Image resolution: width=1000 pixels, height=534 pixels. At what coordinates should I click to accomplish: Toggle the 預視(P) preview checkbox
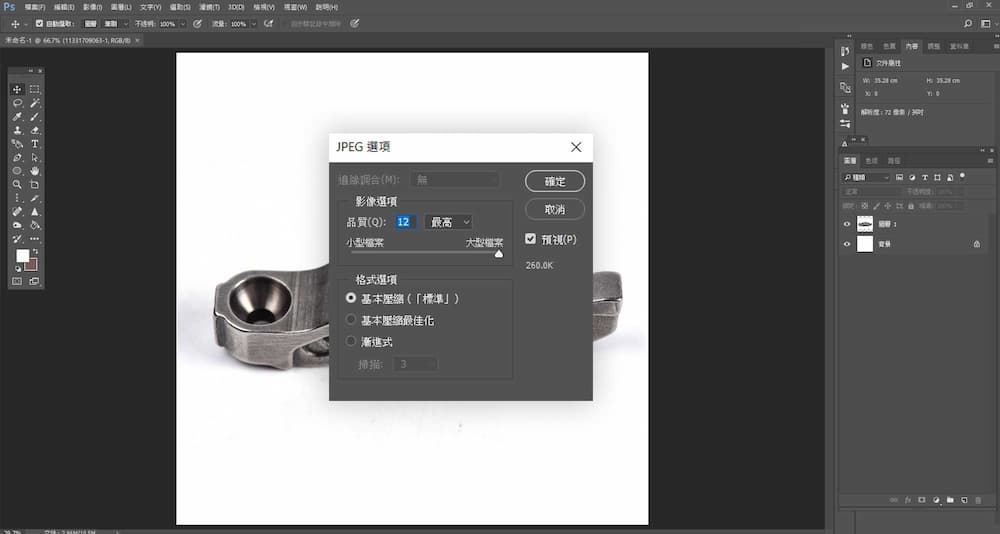click(530, 239)
